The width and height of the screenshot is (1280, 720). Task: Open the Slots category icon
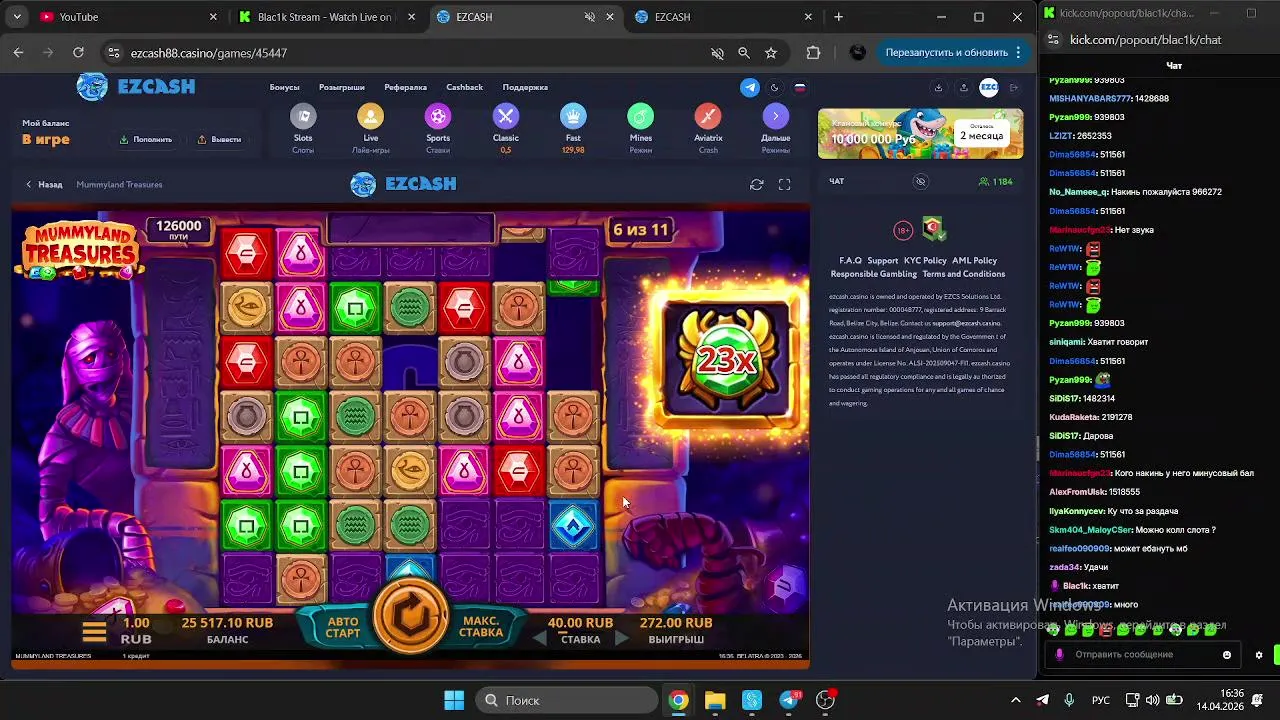303,117
